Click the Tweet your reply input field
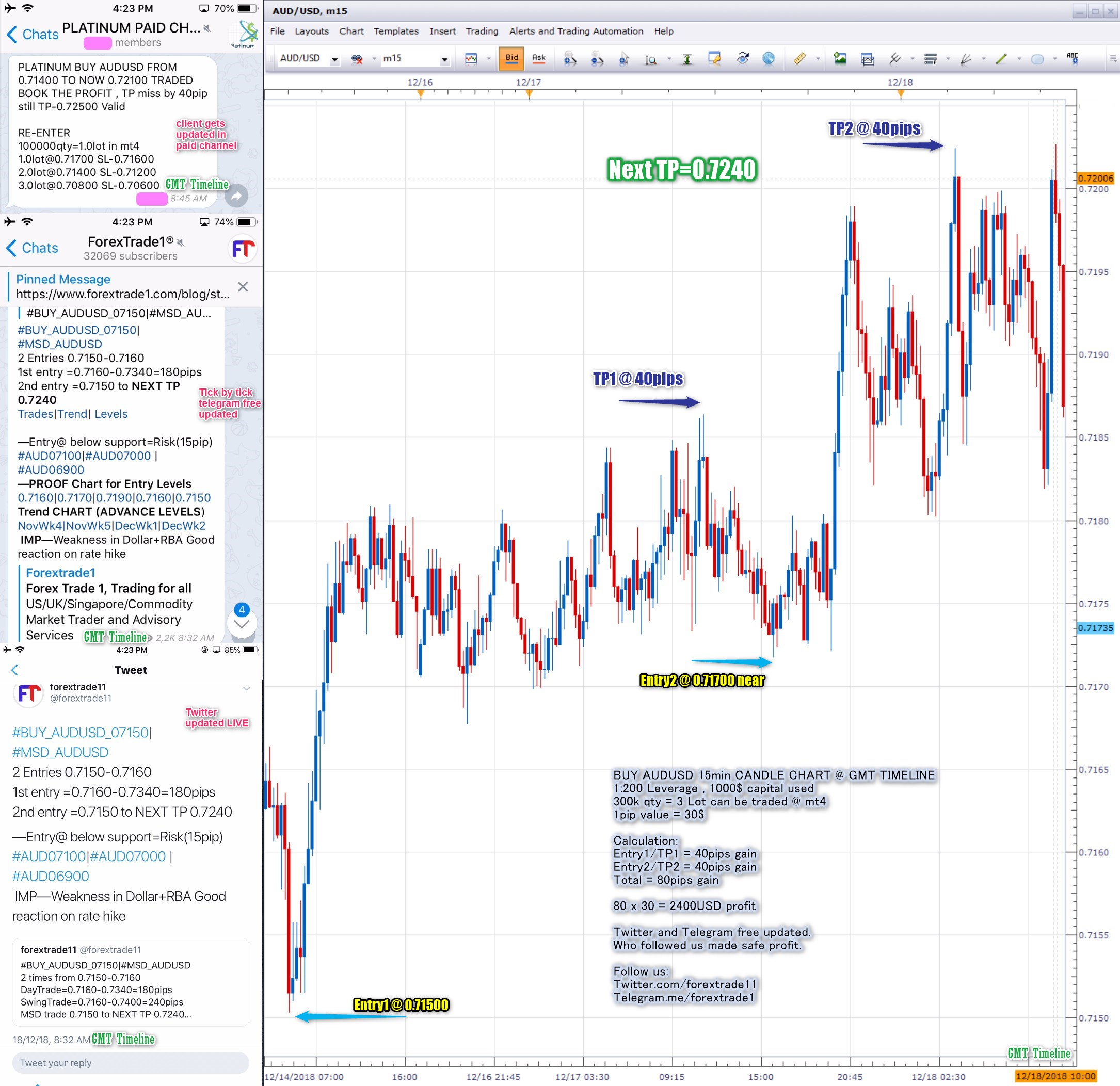 tap(130, 1063)
